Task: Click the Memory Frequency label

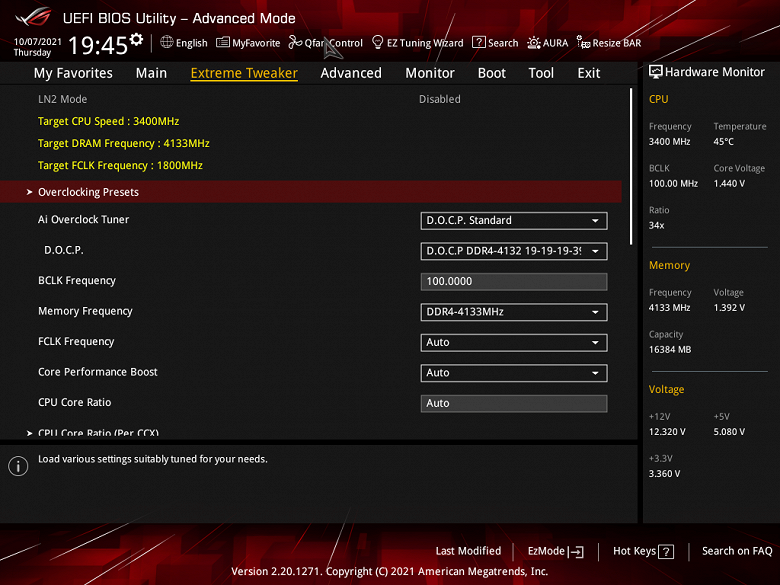Action: pos(86,311)
